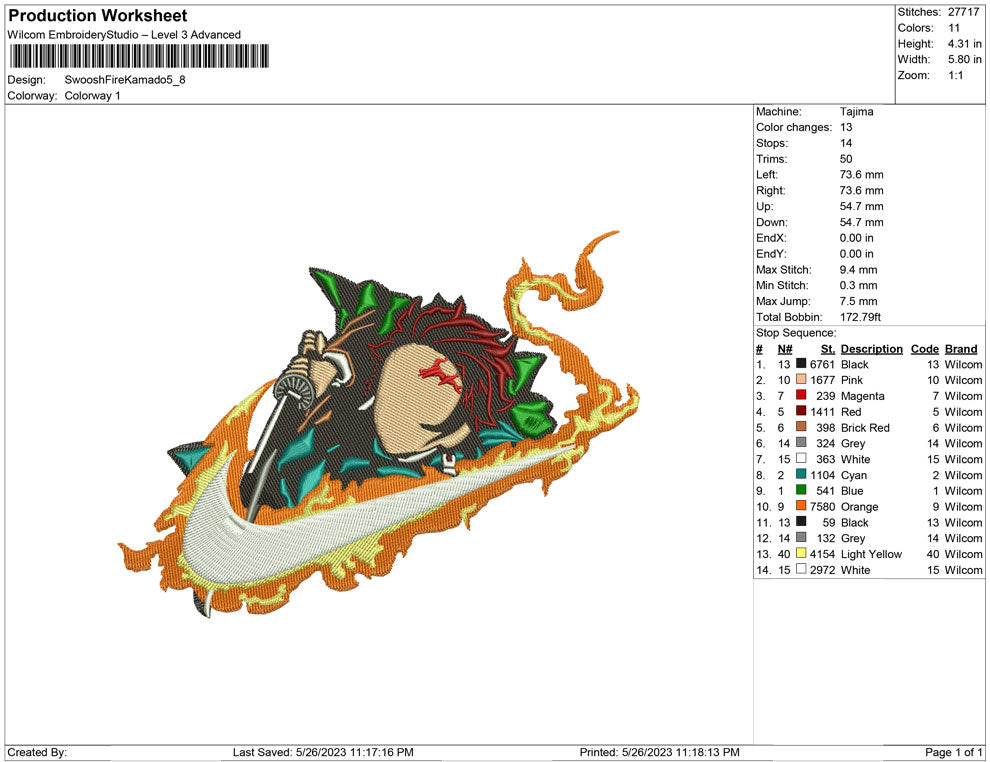Click the 'Stop Sequence:' heading
The image size is (990, 762).
coord(796,333)
